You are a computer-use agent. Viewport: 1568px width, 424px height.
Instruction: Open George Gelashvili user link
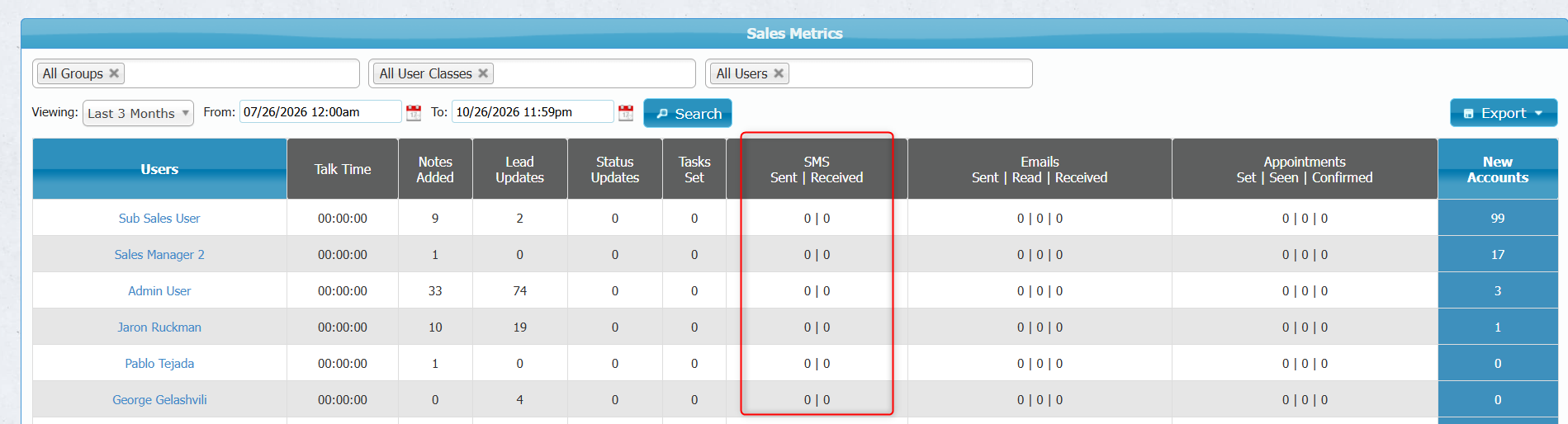159,400
